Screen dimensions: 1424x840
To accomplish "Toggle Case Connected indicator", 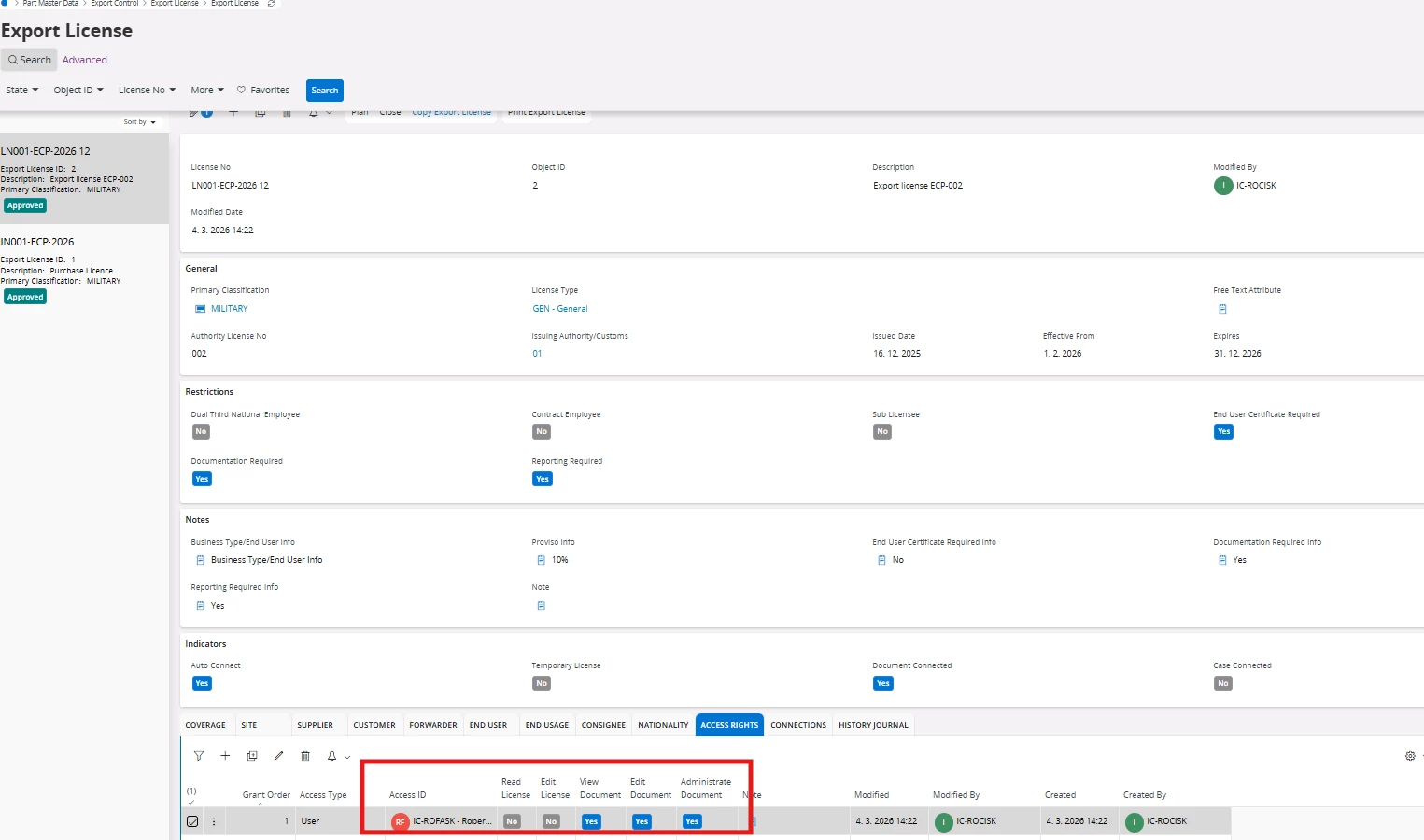I will coord(1223,683).
